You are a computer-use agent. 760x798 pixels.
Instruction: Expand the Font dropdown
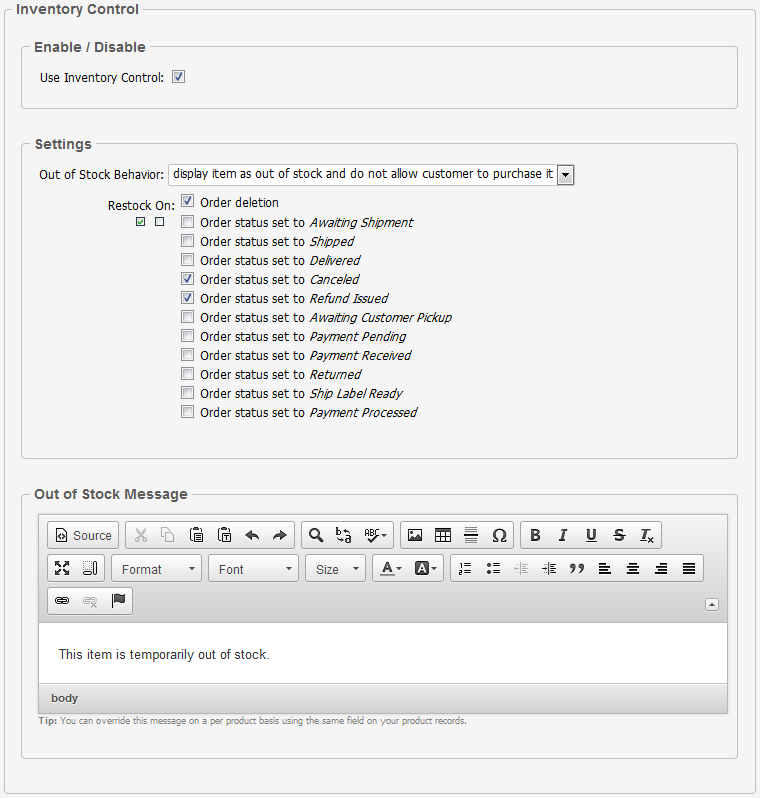coord(253,569)
